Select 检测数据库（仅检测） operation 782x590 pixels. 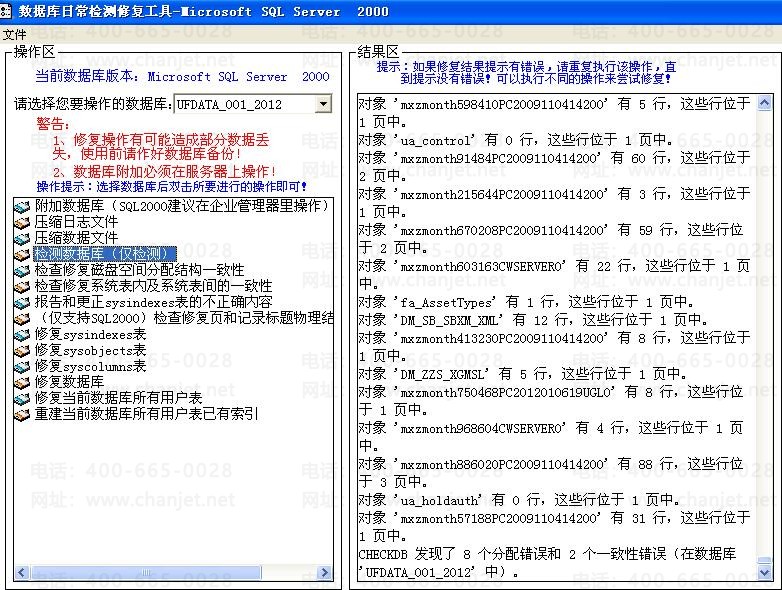point(105,254)
